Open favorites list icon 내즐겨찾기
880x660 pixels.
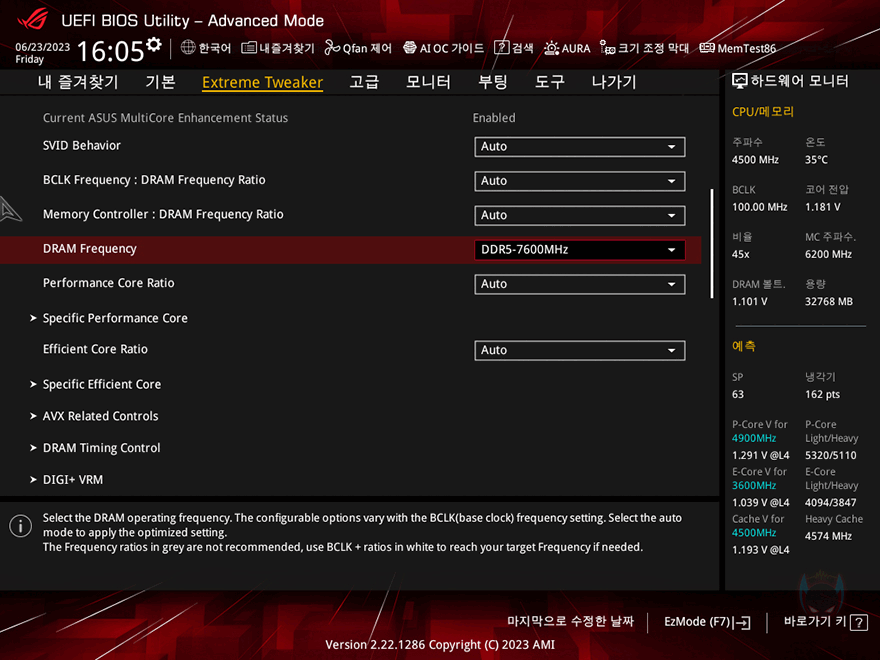coord(249,48)
